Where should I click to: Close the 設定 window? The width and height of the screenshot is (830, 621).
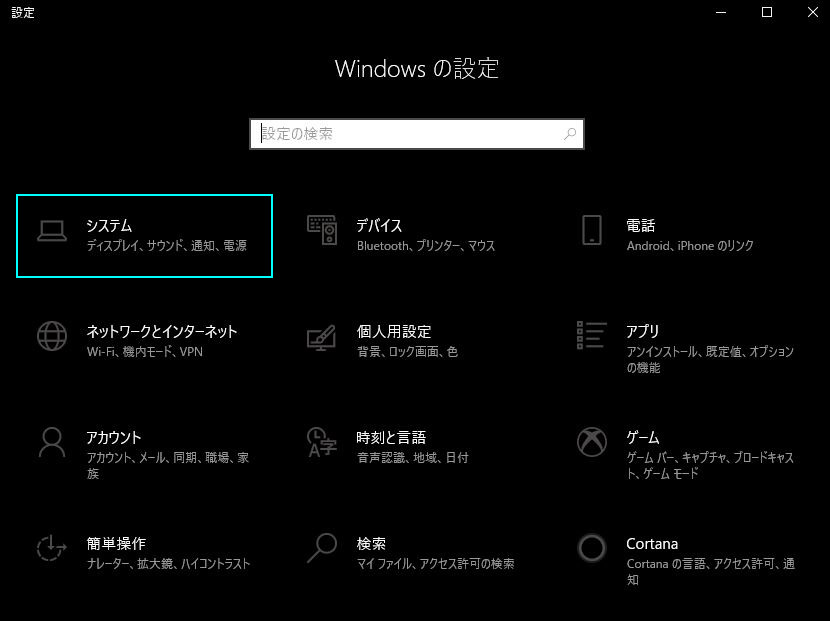[813, 12]
